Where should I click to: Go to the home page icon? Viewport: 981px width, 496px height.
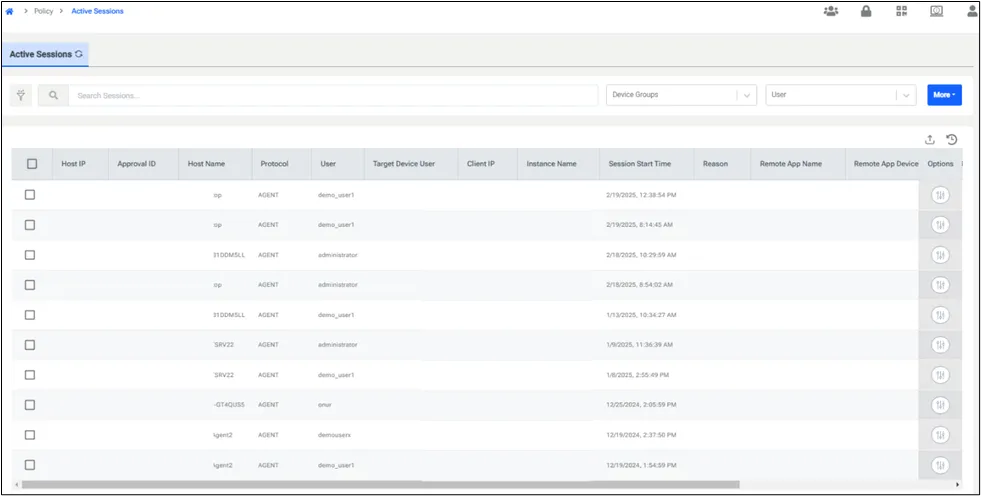pos(9,11)
